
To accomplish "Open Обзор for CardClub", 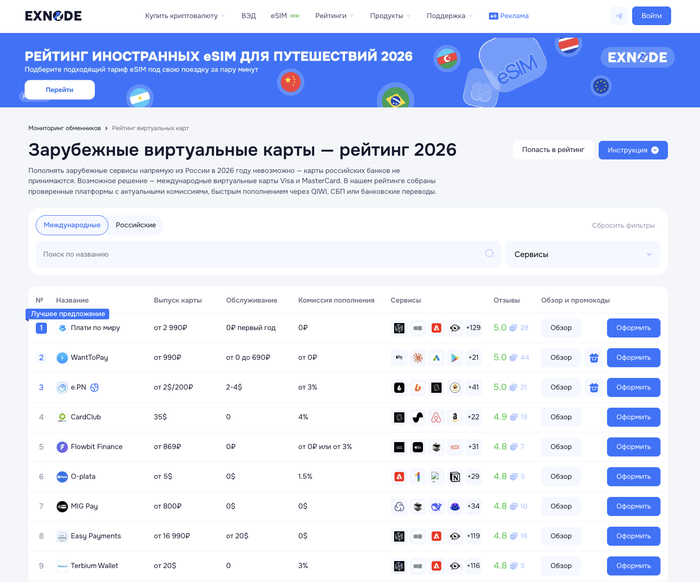I will (561, 417).
